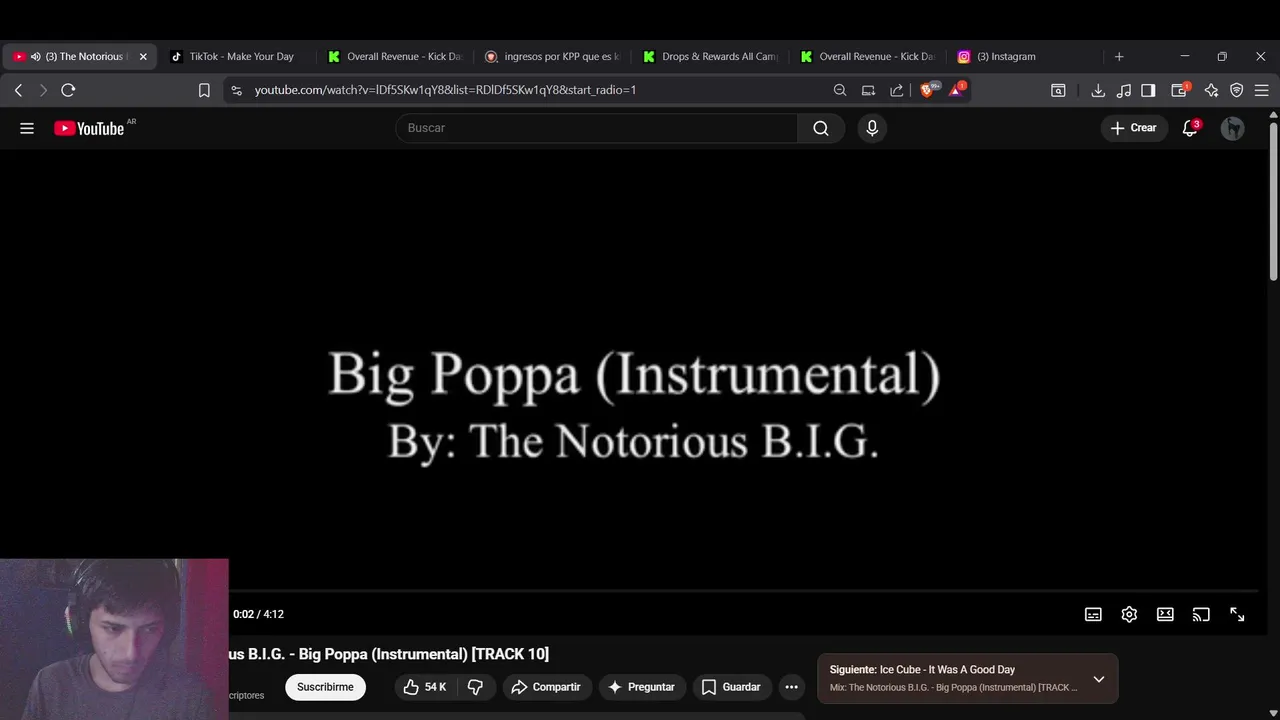Viewport: 1280px width, 720px height.
Task: Click the Compartir share button
Action: [546, 687]
